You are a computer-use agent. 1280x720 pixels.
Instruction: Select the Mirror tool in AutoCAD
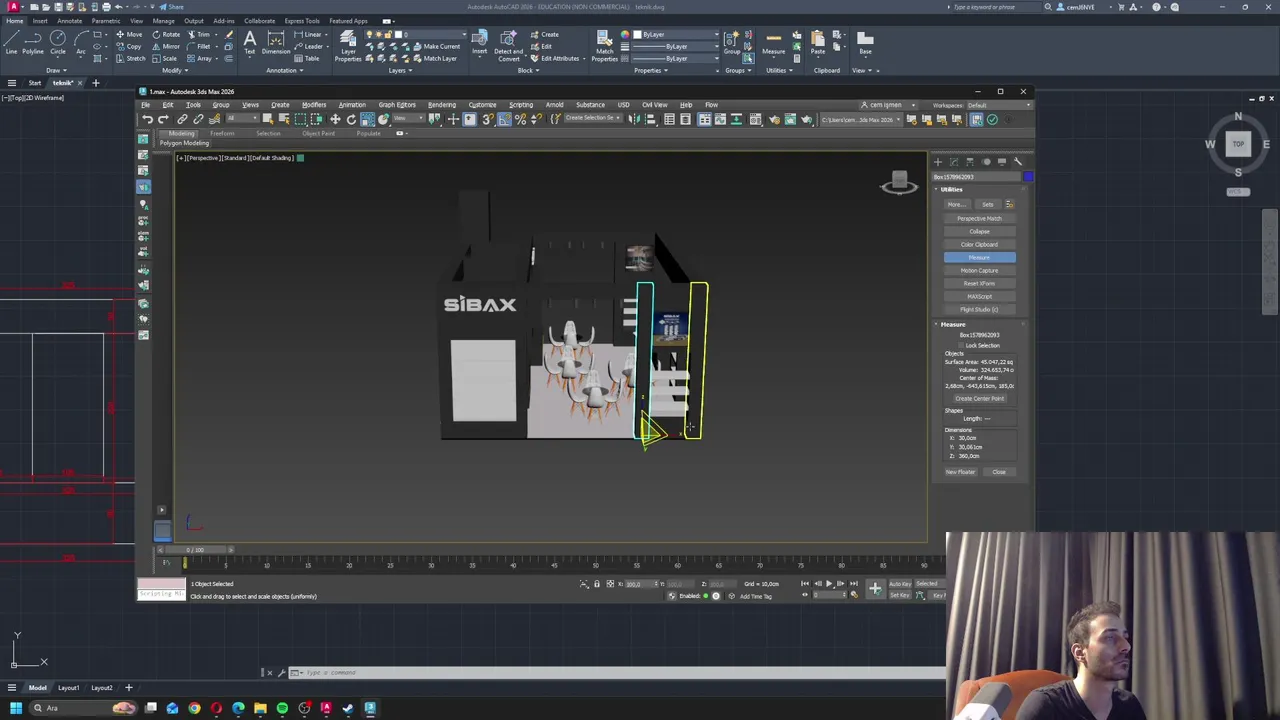(167, 46)
